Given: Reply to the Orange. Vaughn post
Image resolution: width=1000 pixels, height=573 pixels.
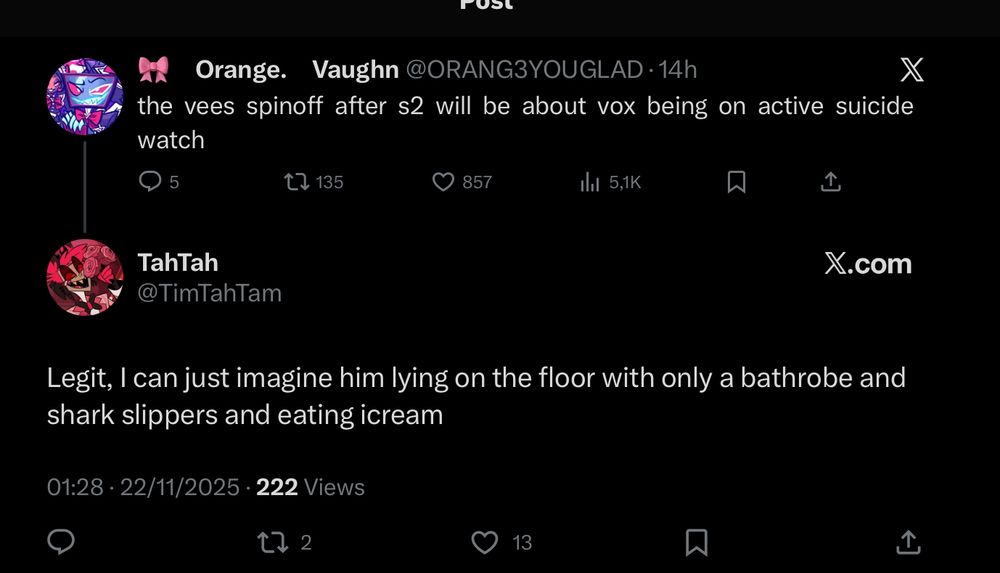Looking at the screenshot, I should (150, 182).
